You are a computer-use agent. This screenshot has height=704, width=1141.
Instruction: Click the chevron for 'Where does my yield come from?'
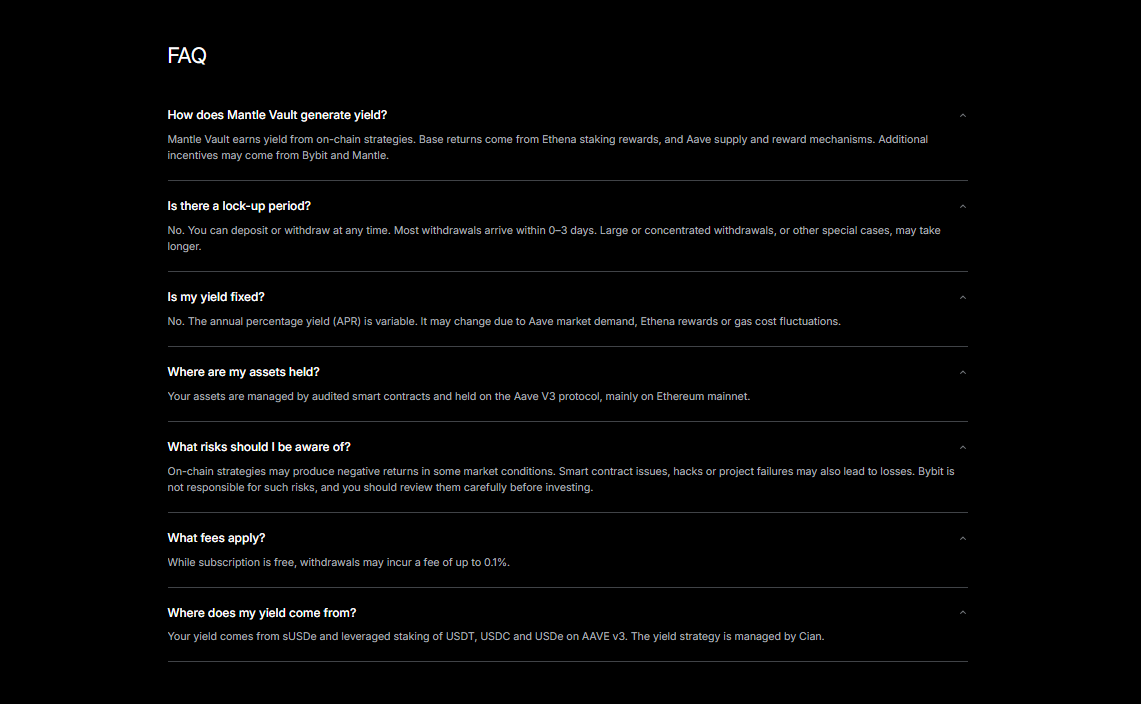coord(962,613)
